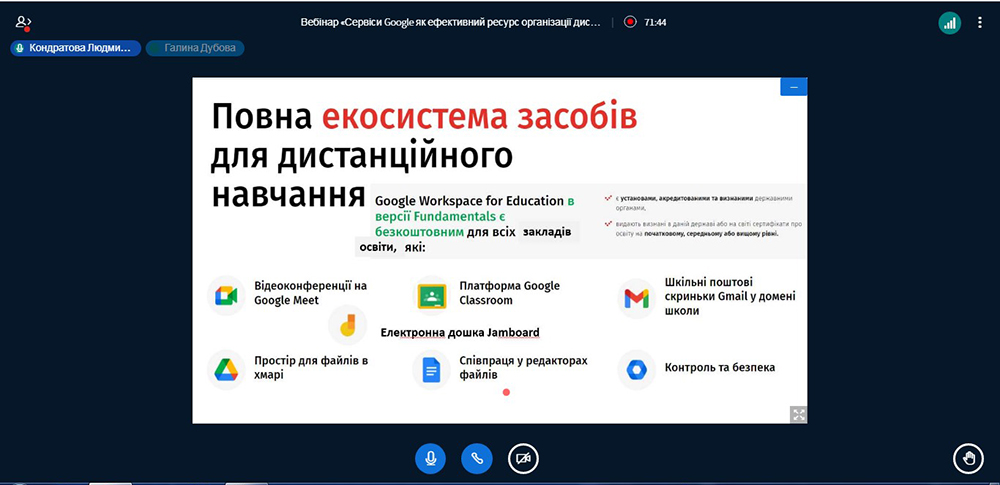This screenshot has width=1000, height=485.
Task: Click text 'Електронна дошка Jamboard'
Action: pos(460,332)
